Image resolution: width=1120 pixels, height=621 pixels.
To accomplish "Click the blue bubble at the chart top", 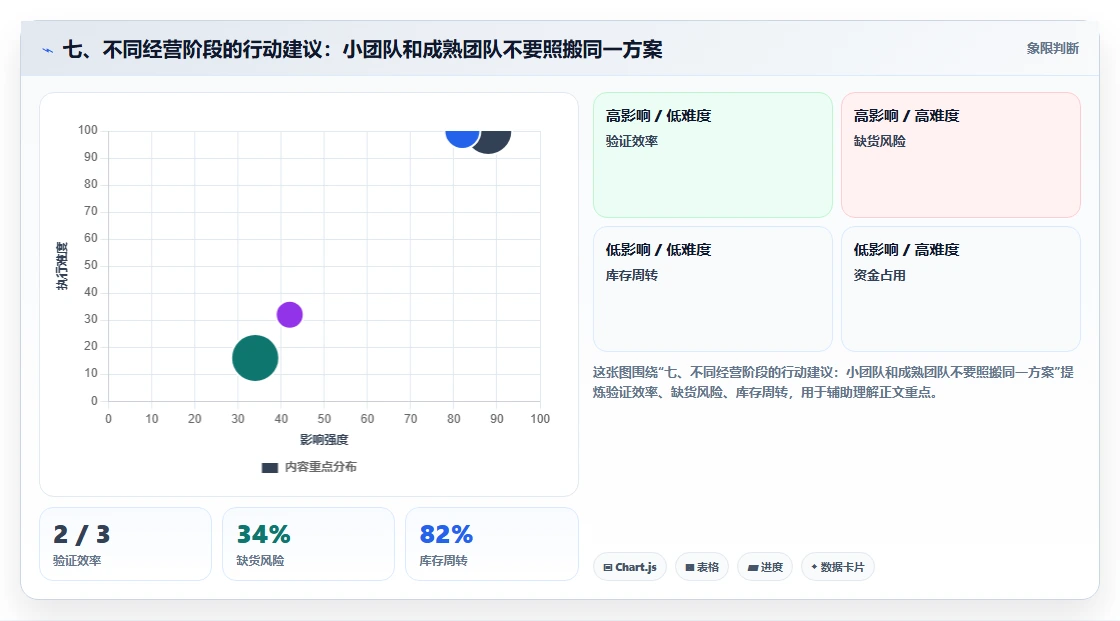I will [x=462, y=139].
